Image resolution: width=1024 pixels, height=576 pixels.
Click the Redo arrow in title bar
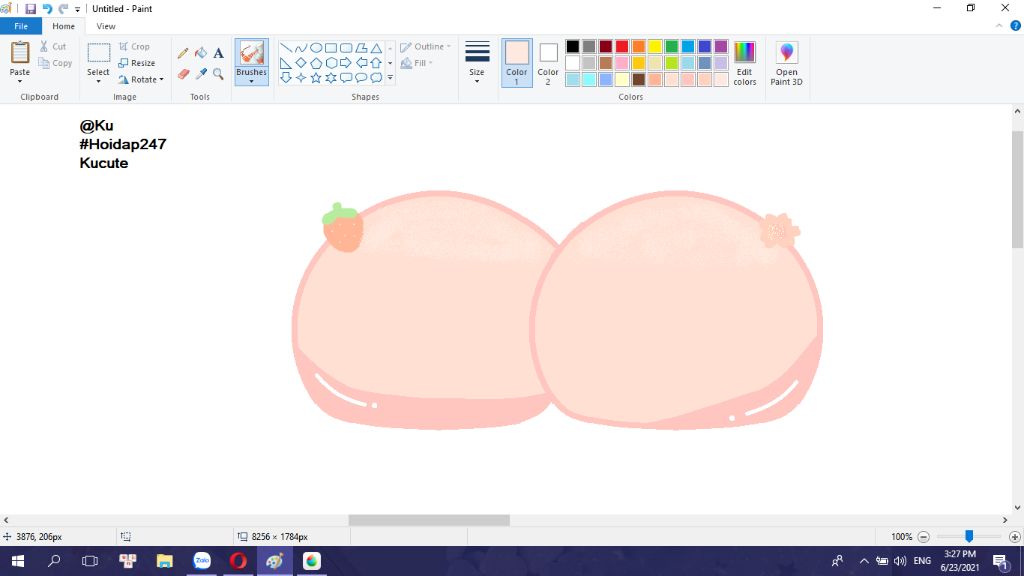point(63,8)
